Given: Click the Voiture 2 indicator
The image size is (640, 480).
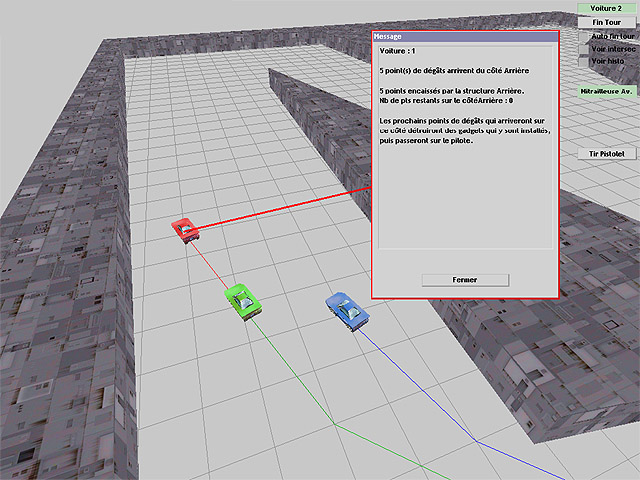Looking at the screenshot, I should [607, 8].
